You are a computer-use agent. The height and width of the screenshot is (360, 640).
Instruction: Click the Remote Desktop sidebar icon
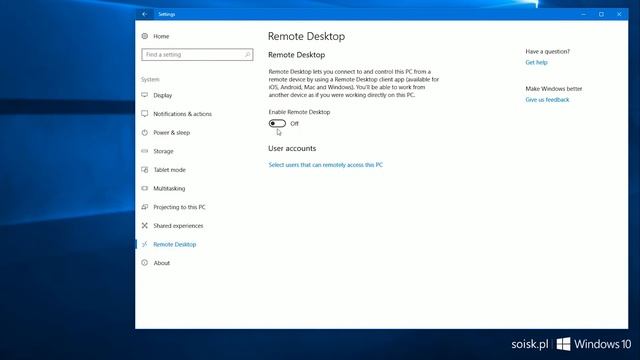pos(144,244)
